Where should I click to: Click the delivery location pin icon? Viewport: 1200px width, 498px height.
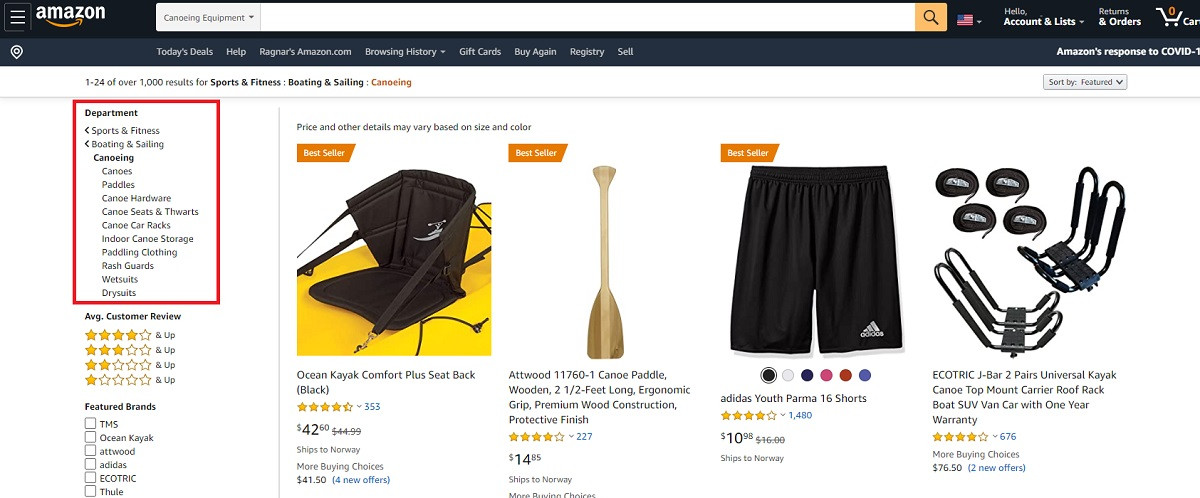click(17, 52)
